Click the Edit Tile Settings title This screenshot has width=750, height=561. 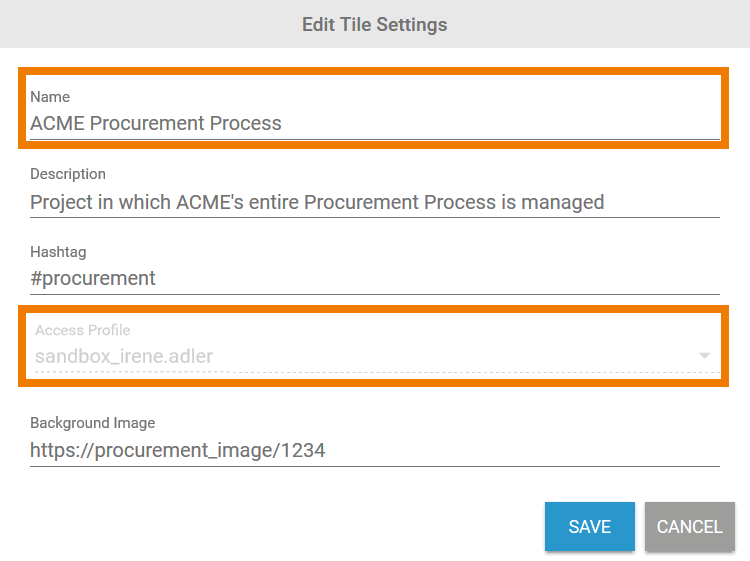pos(374,24)
